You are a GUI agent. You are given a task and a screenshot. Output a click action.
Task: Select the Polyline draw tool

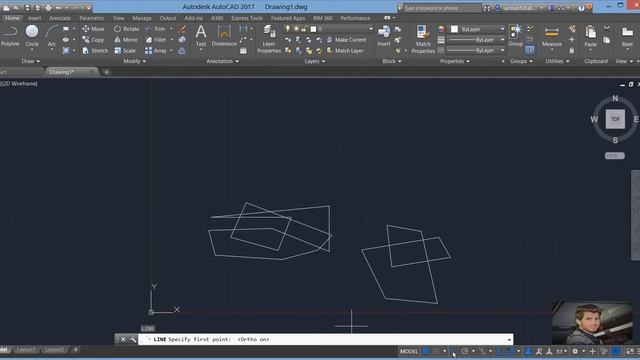click(x=10, y=36)
